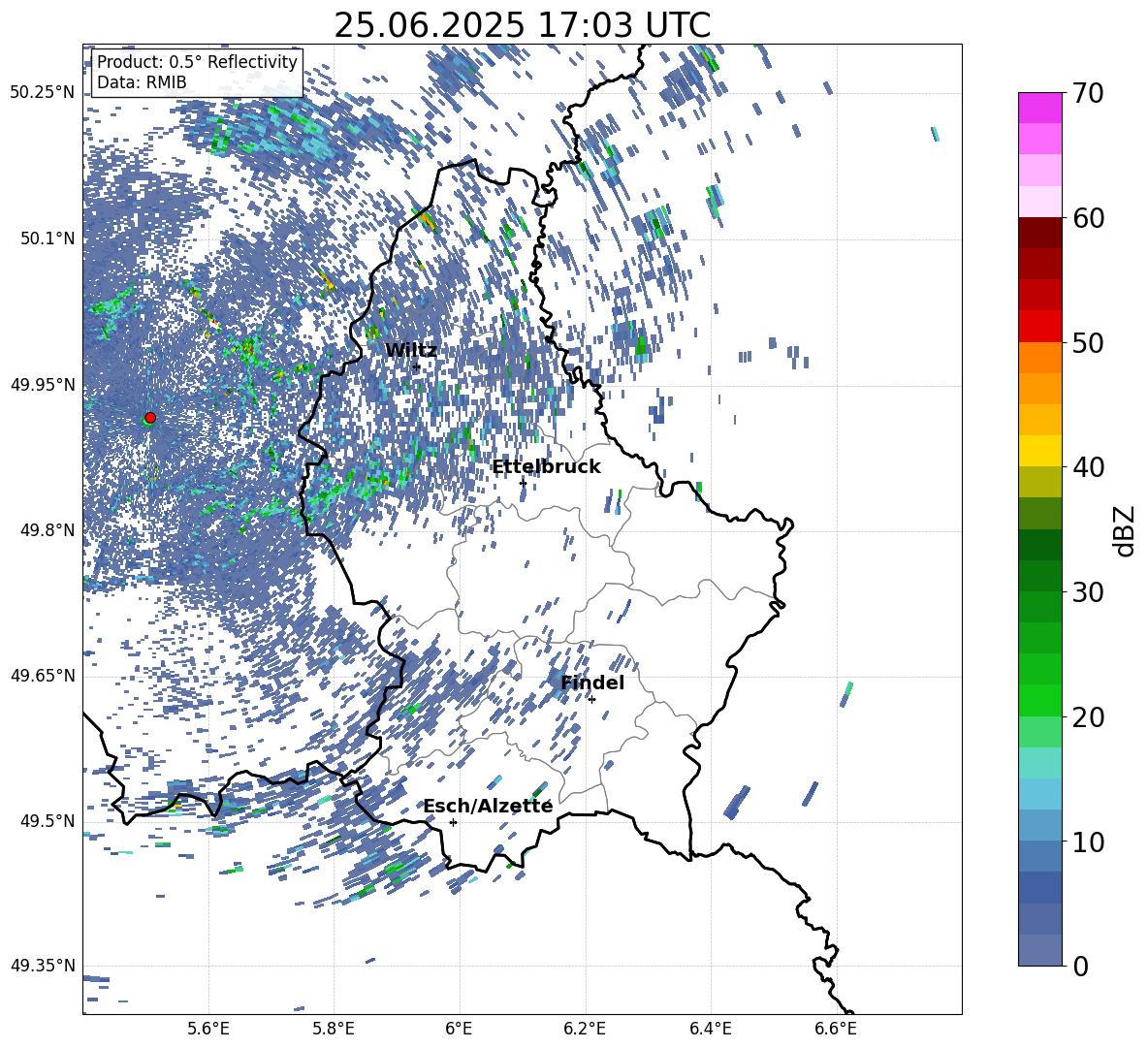Screen dimensions: 1148x1048
Task: Select the Ettelbruck city label
Action: [x=546, y=466]
